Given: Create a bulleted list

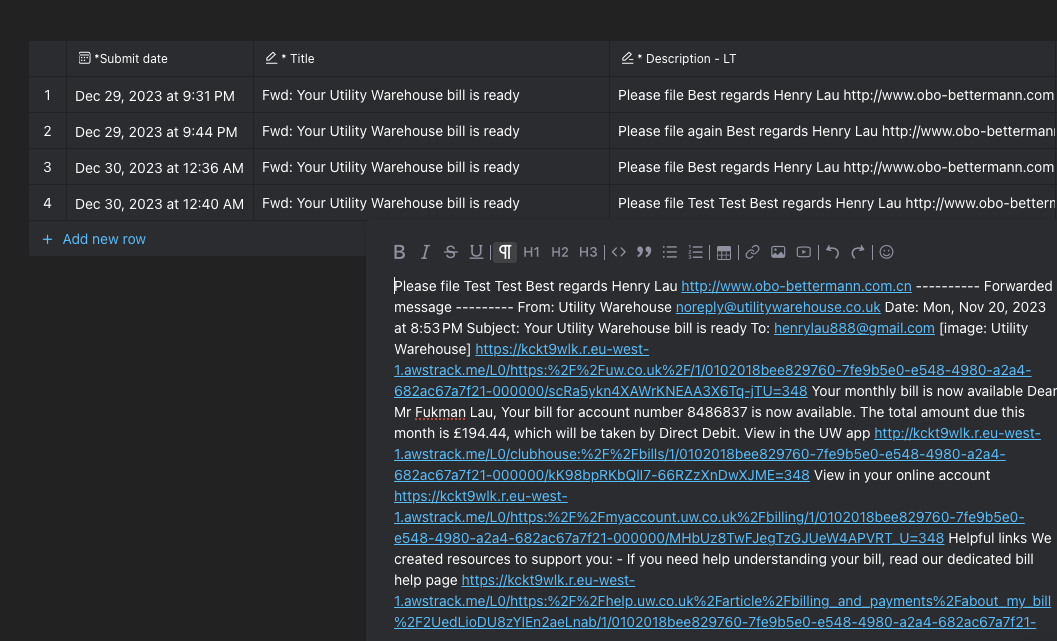Looking at the screenshot, I should 669,252.
